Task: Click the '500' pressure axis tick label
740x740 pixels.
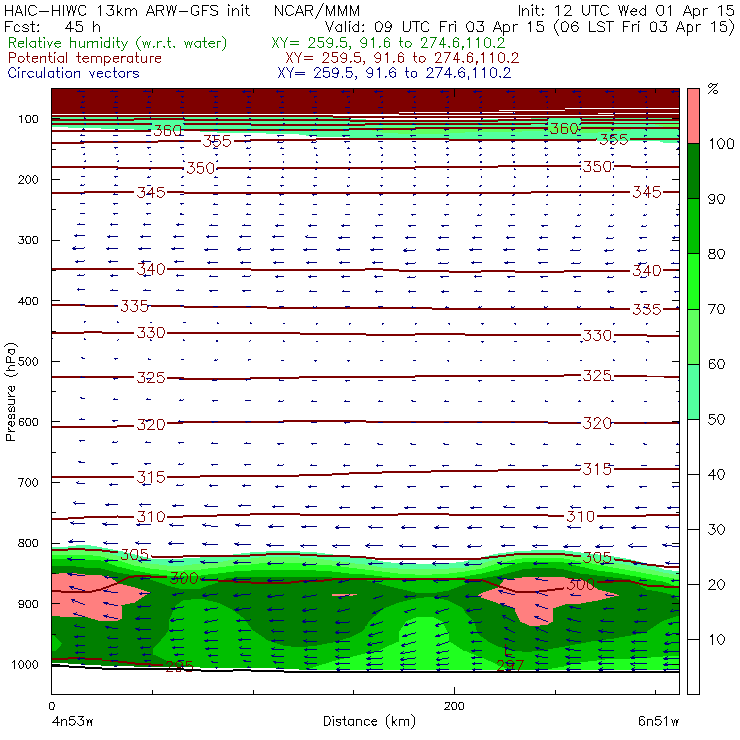Action: [x=28, y=362]
